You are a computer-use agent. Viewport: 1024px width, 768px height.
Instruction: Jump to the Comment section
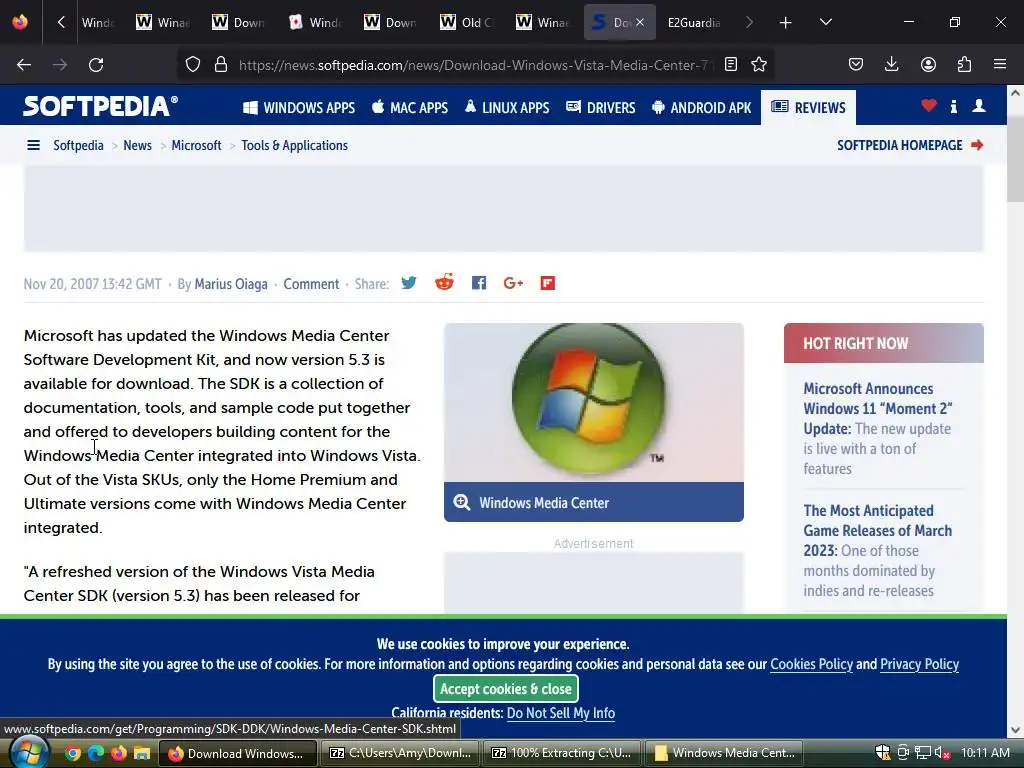tap(311, 284)
